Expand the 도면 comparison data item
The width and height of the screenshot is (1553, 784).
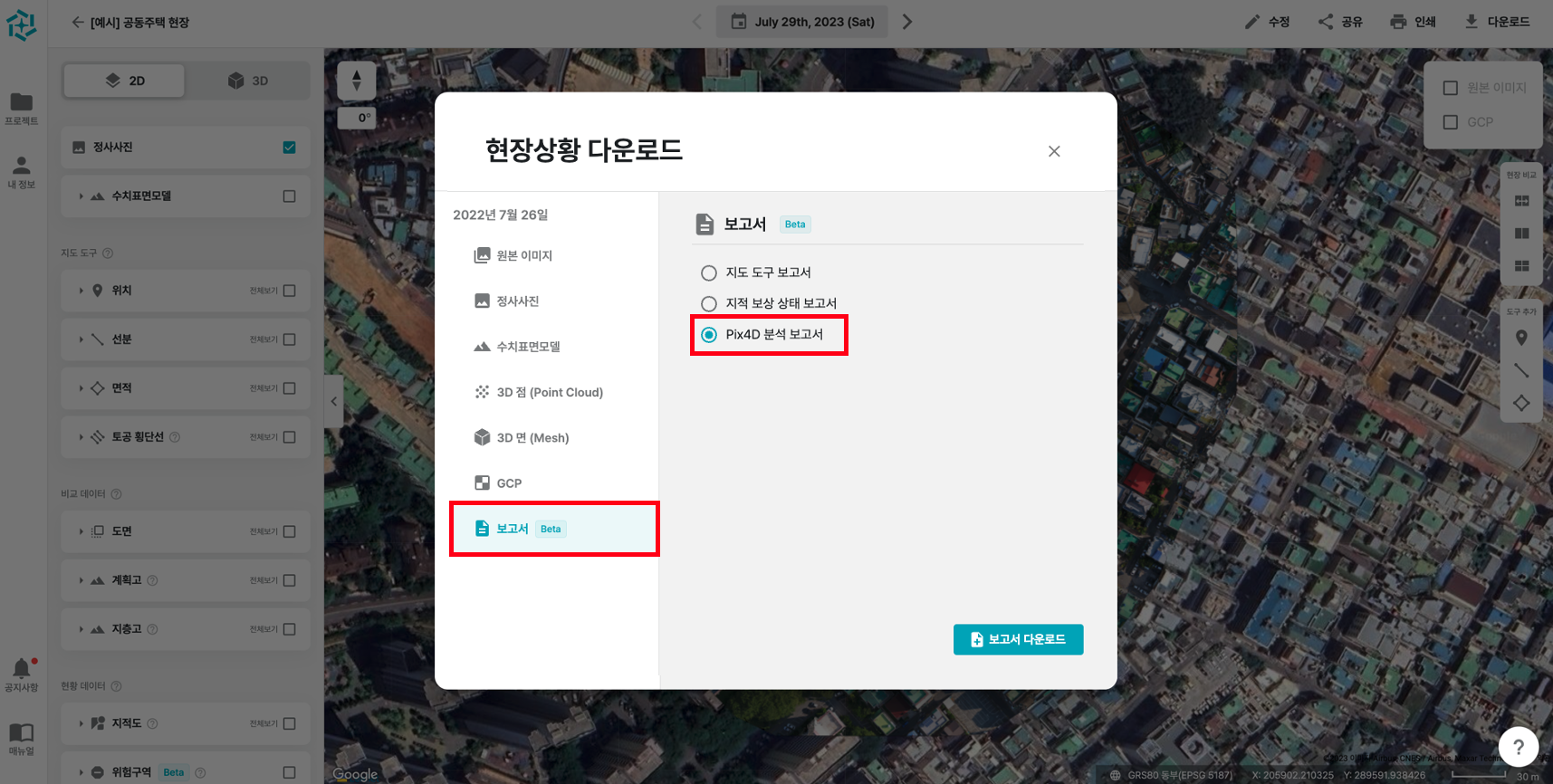pos(81,531)
